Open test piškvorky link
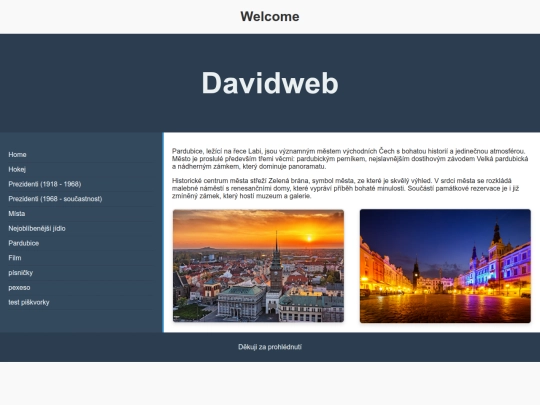Image resolution: width=540 pixels, height=405 pixels. coord(29,302)
